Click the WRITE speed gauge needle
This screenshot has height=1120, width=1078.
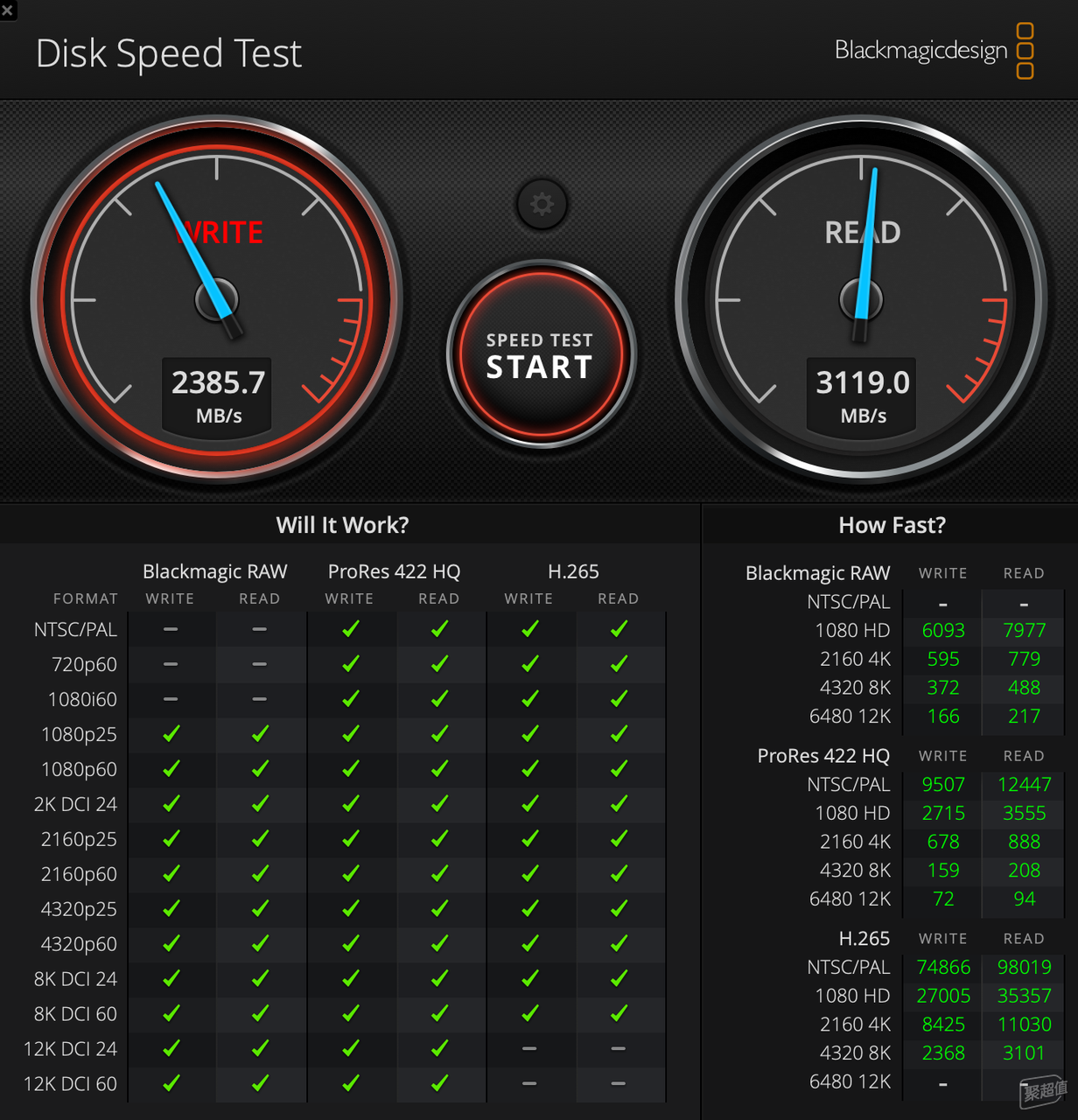[x=196, y=259]
